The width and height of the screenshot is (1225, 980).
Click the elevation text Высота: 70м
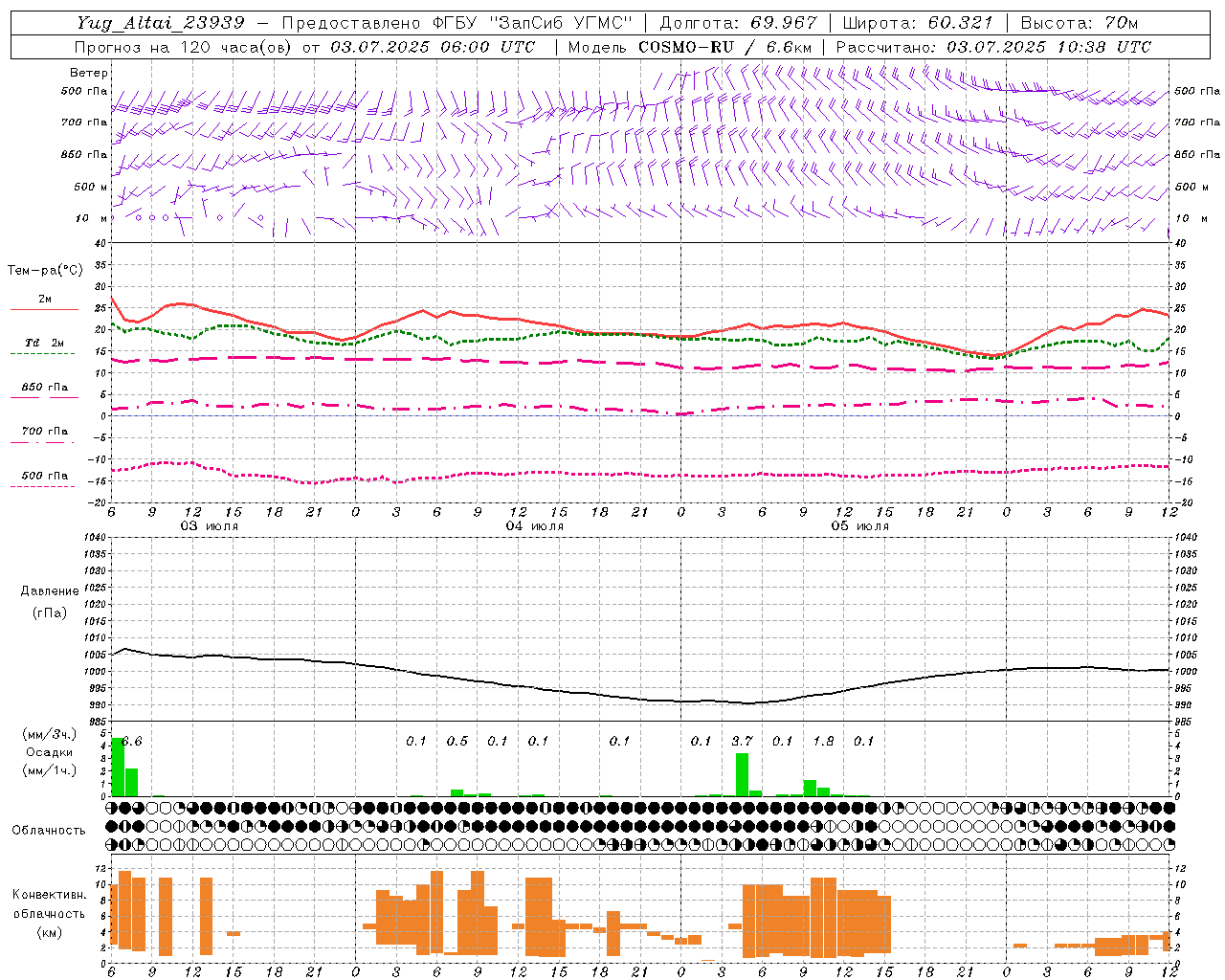pyautogui.click(x=1079, y=23)
